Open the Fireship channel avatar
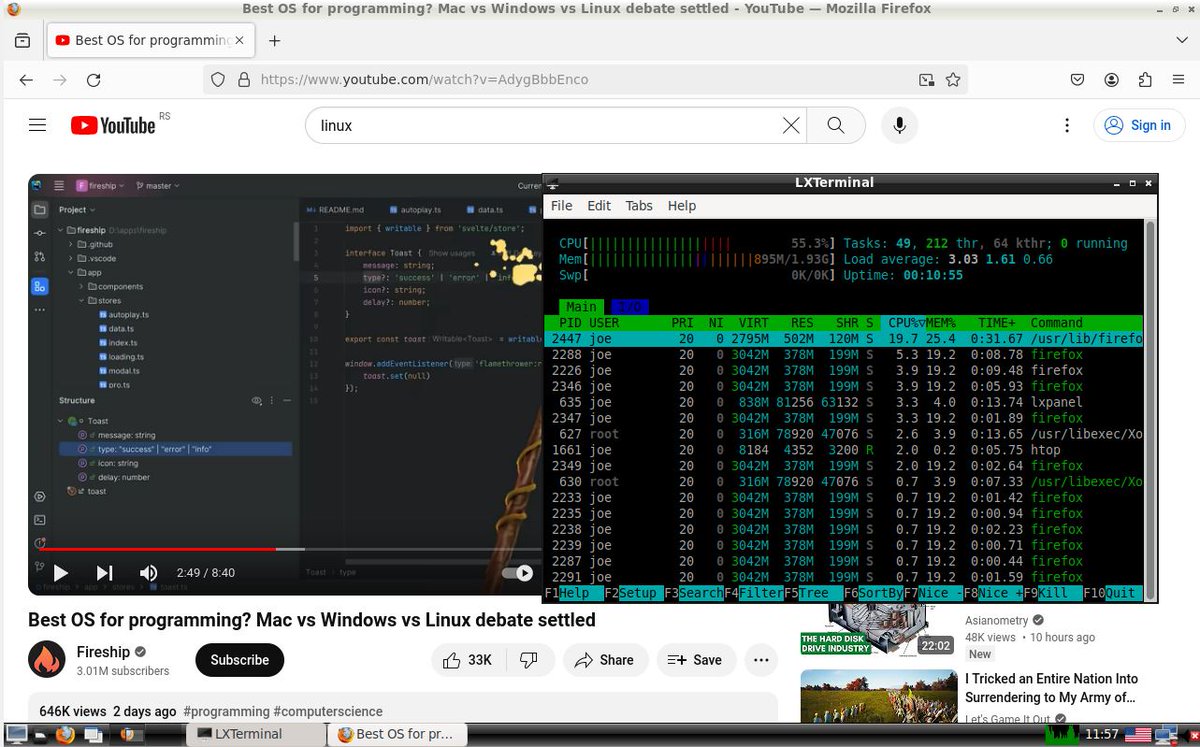This screenshot has width=1200, height=747. pyautogui.click(x=46, y=660)
